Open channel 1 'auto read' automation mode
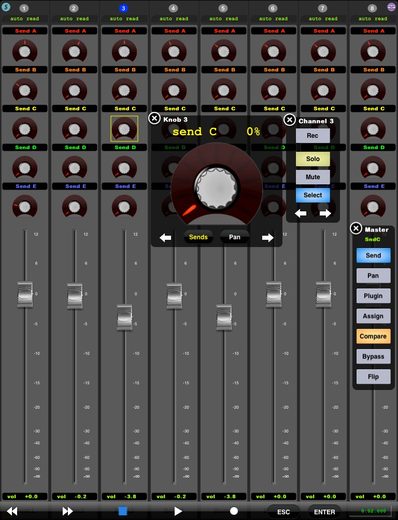The height and width of the screenshot is (520, 398). tap(25, 19)
